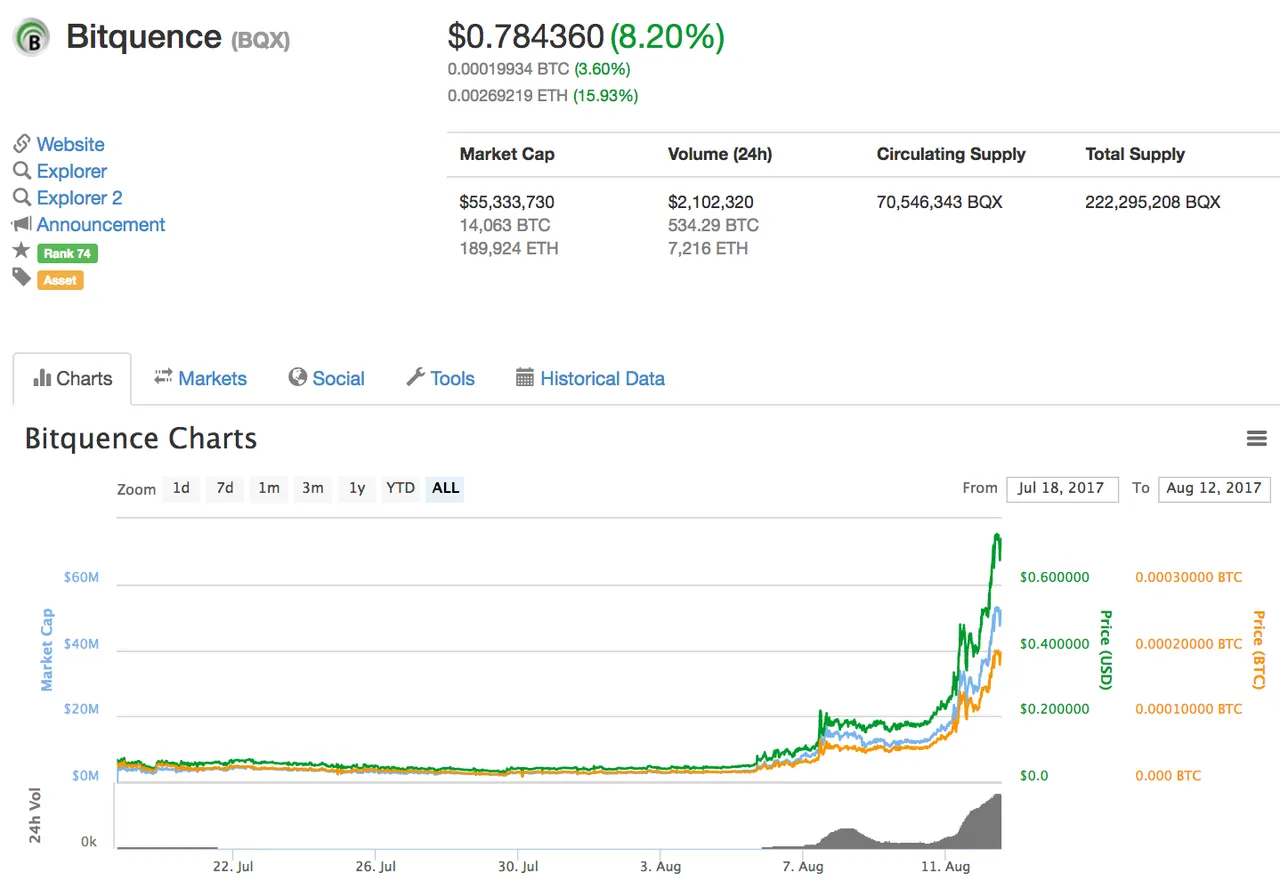
Task: Set chart zoom to 1d
Action: [x=181, y=488]
